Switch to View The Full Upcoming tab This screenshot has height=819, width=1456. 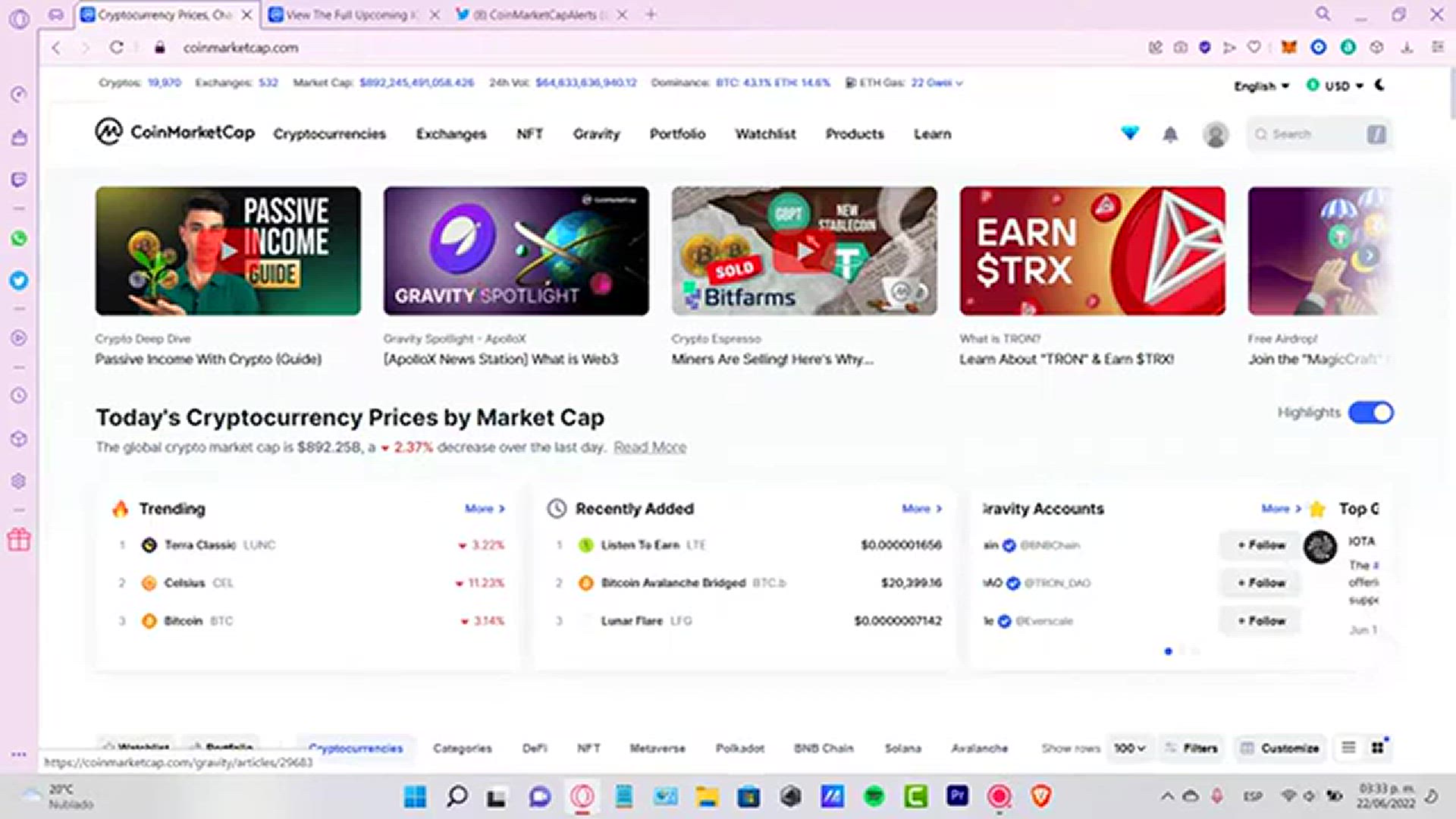click(353, 14)
